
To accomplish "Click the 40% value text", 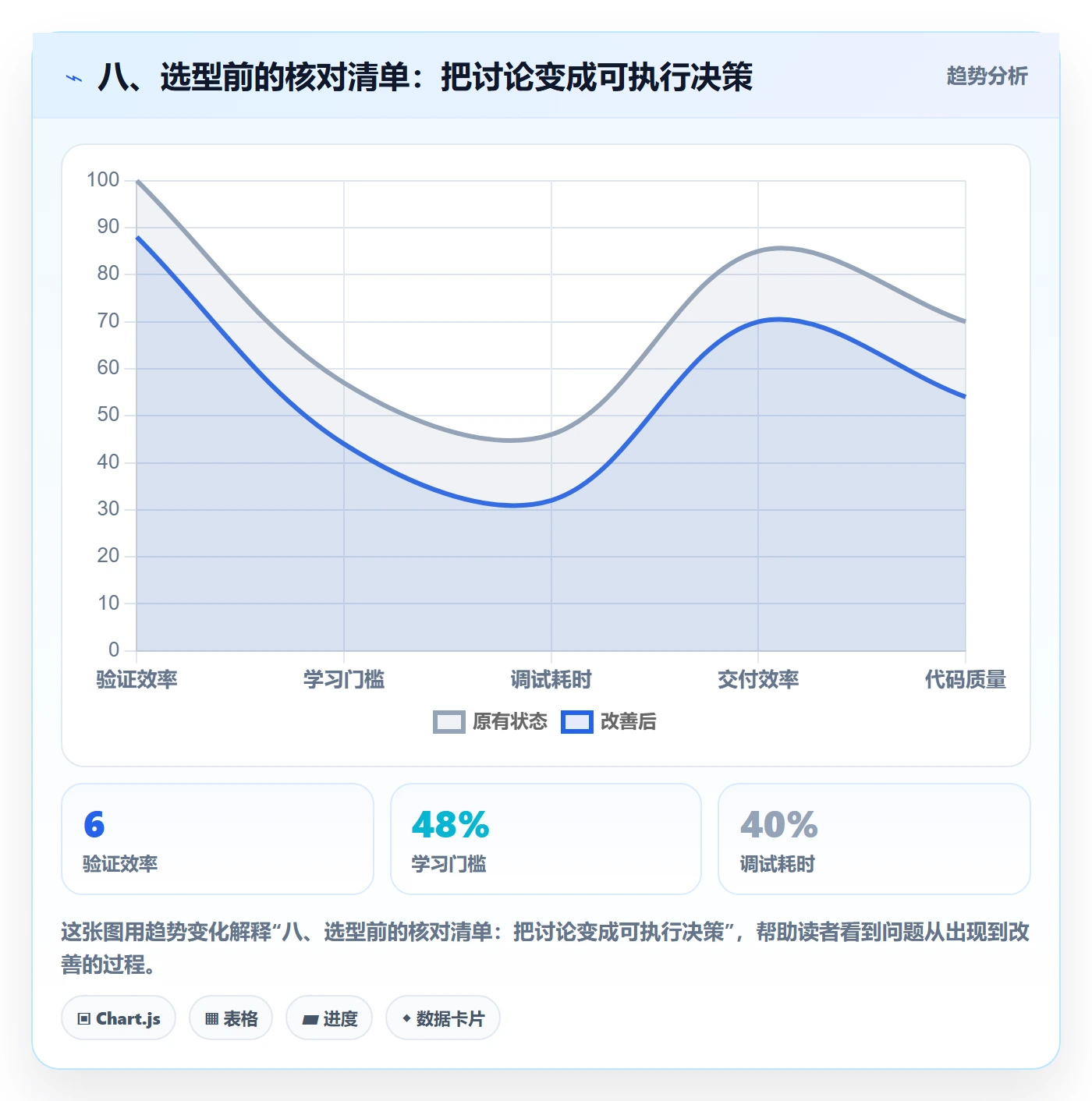I will point(779,825).
